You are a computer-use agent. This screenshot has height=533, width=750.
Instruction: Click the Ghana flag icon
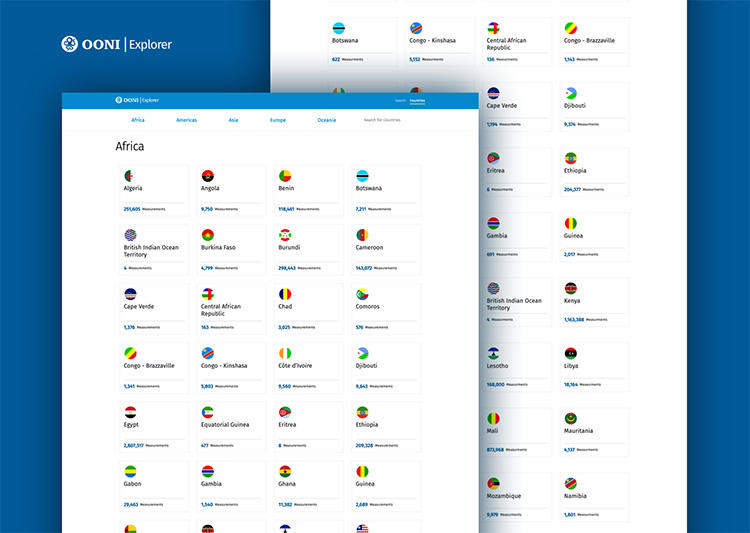point(285,471)
